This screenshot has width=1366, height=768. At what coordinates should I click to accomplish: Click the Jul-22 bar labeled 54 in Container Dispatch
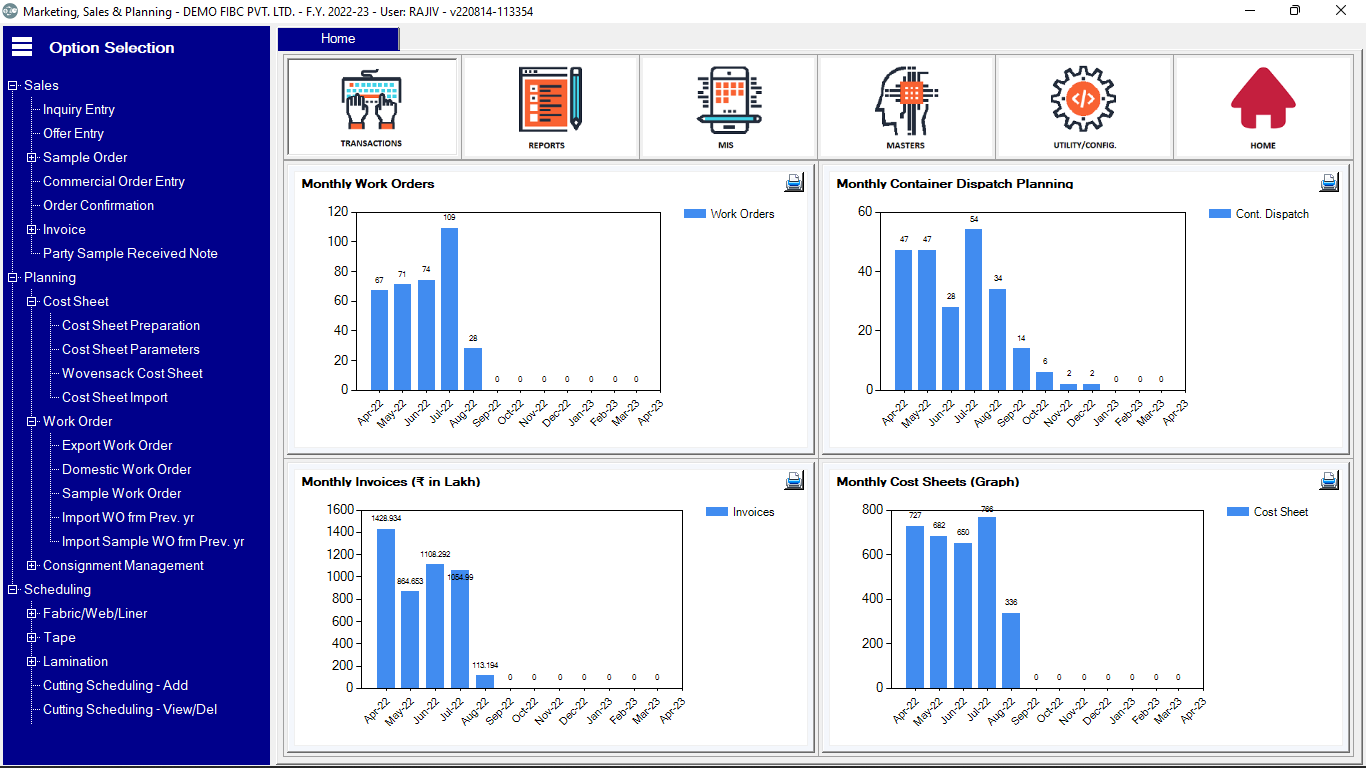(973, 309)
